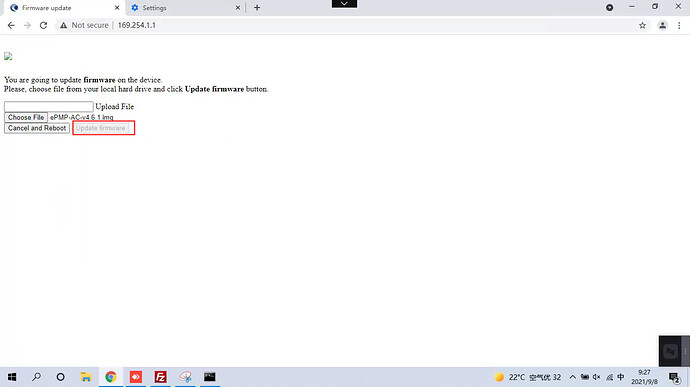
Task: Open a new browser tab
Action: tap(257, 7)
